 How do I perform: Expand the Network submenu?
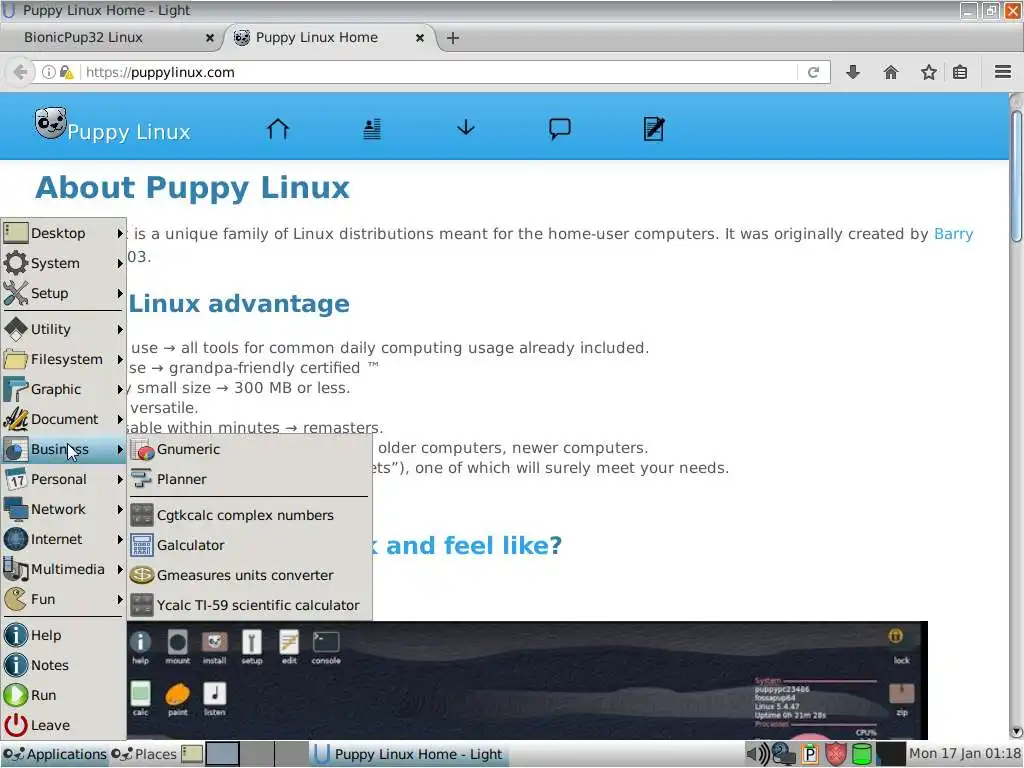coord(63,509)
